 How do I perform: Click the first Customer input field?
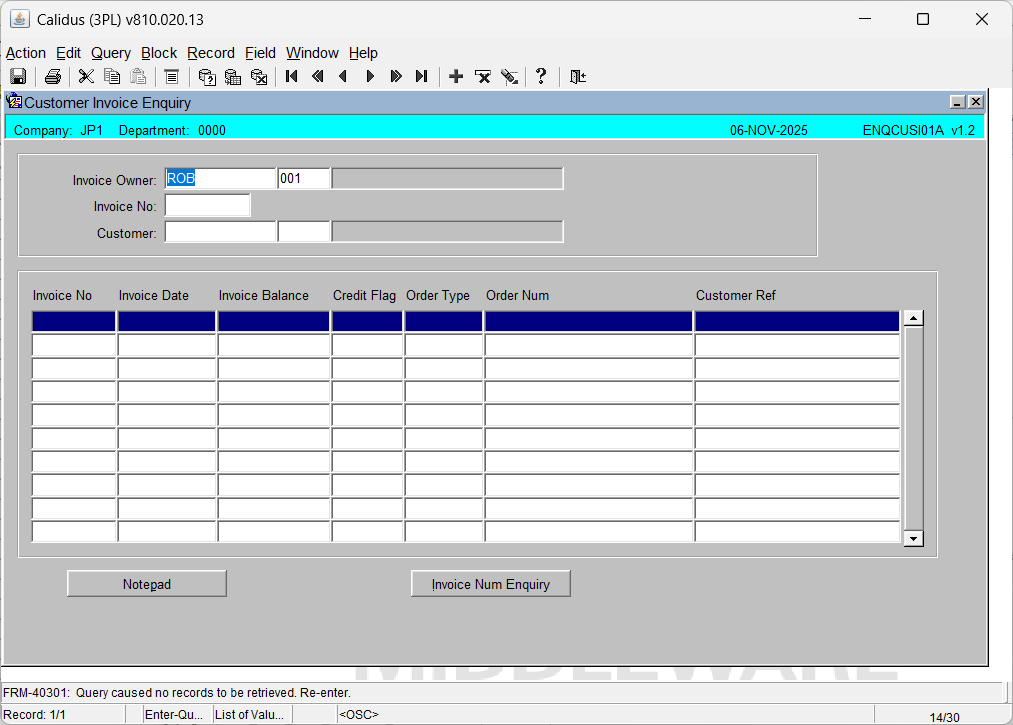(x=220, y=233)
